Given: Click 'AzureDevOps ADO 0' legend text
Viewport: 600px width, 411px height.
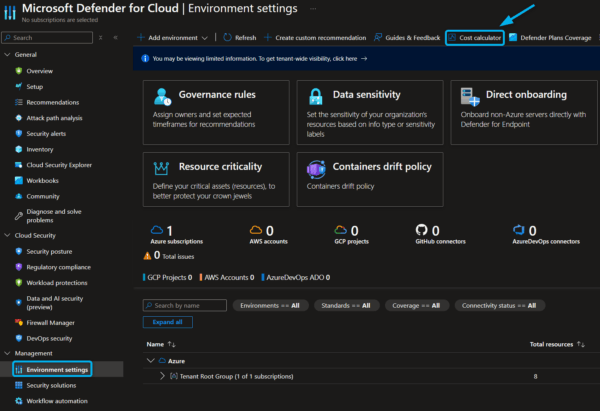Looking at the screenshot, I should 298,277.
